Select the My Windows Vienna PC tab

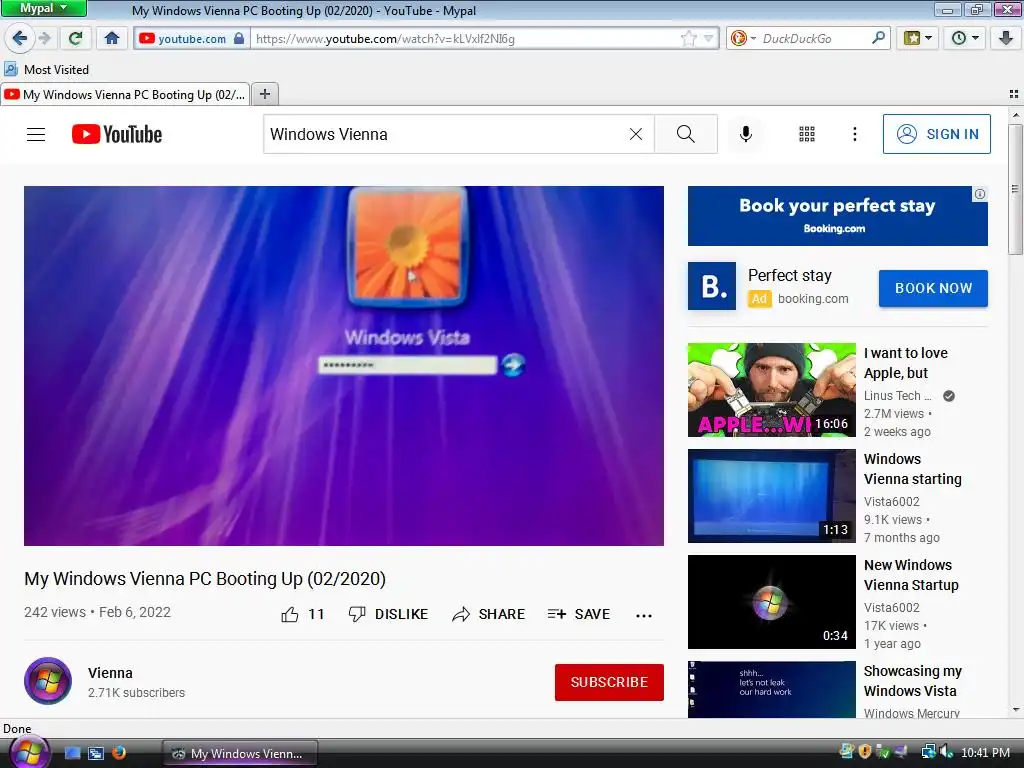125,95
